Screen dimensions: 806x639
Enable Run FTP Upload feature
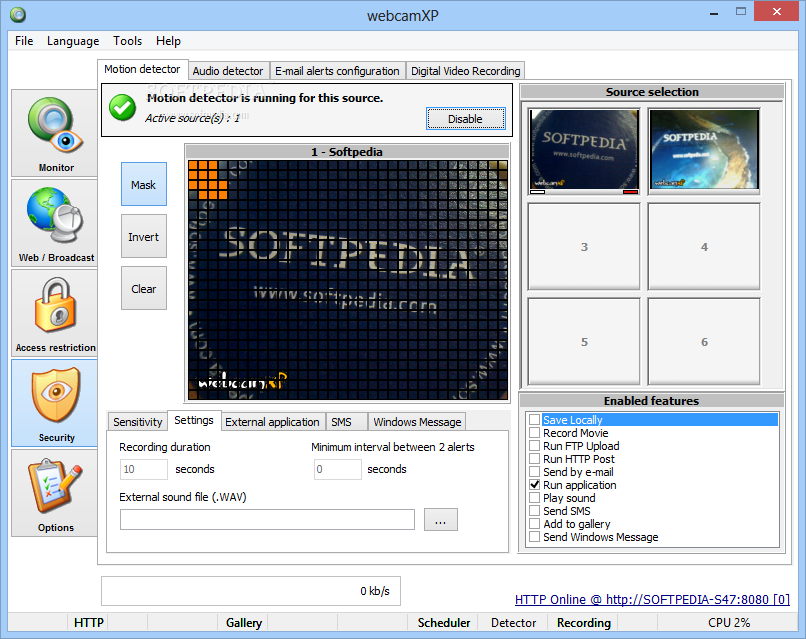click(535, 445)
